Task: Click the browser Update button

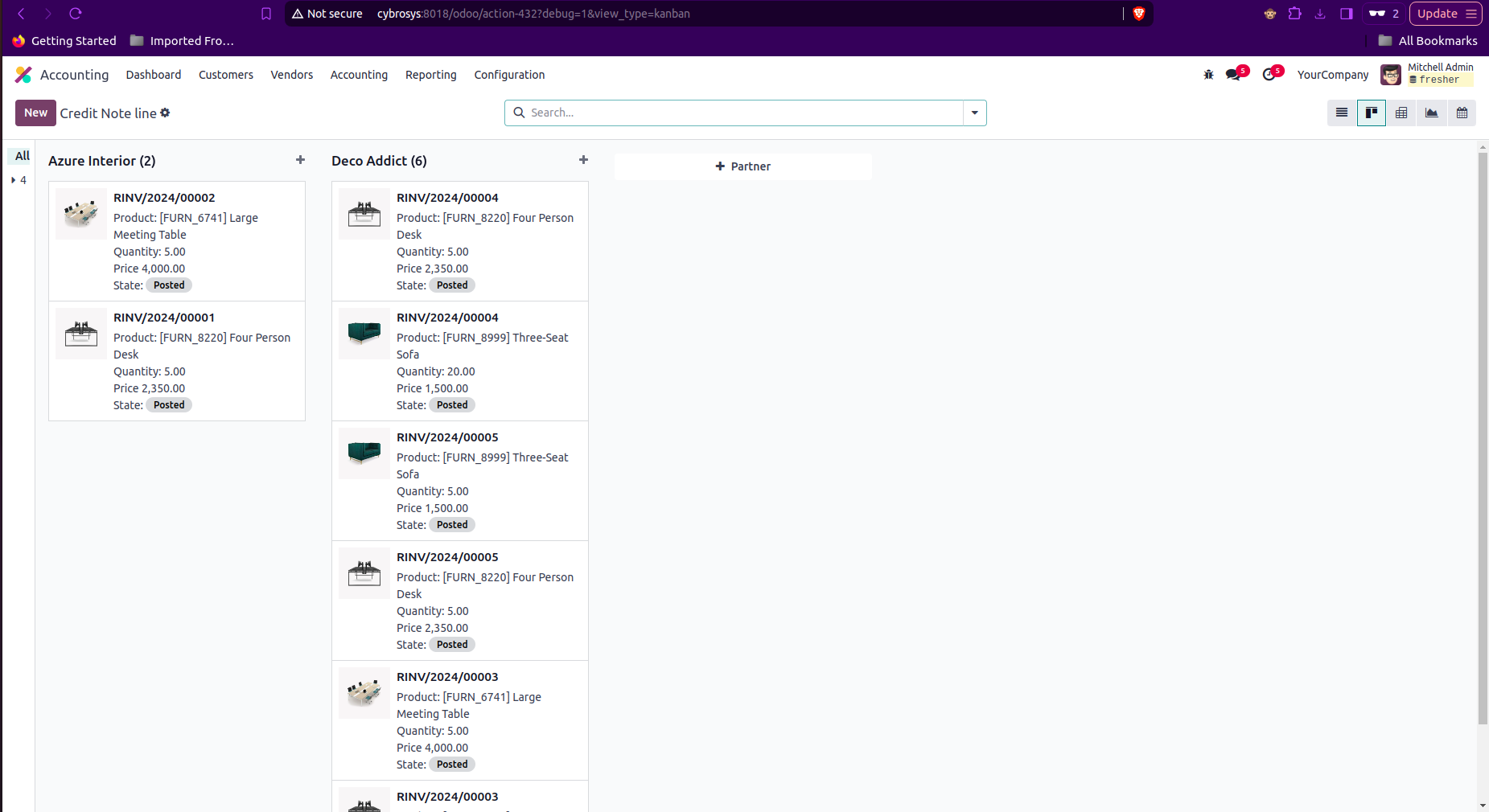Action: tap(1445, 14)
